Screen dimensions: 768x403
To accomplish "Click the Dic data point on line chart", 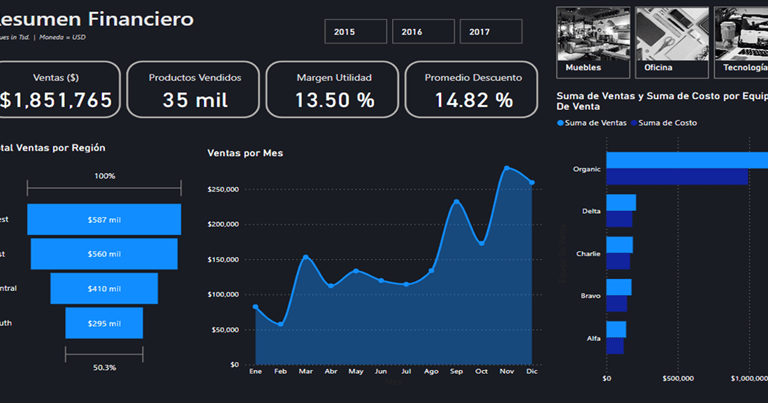I will [x=532, y=183].
